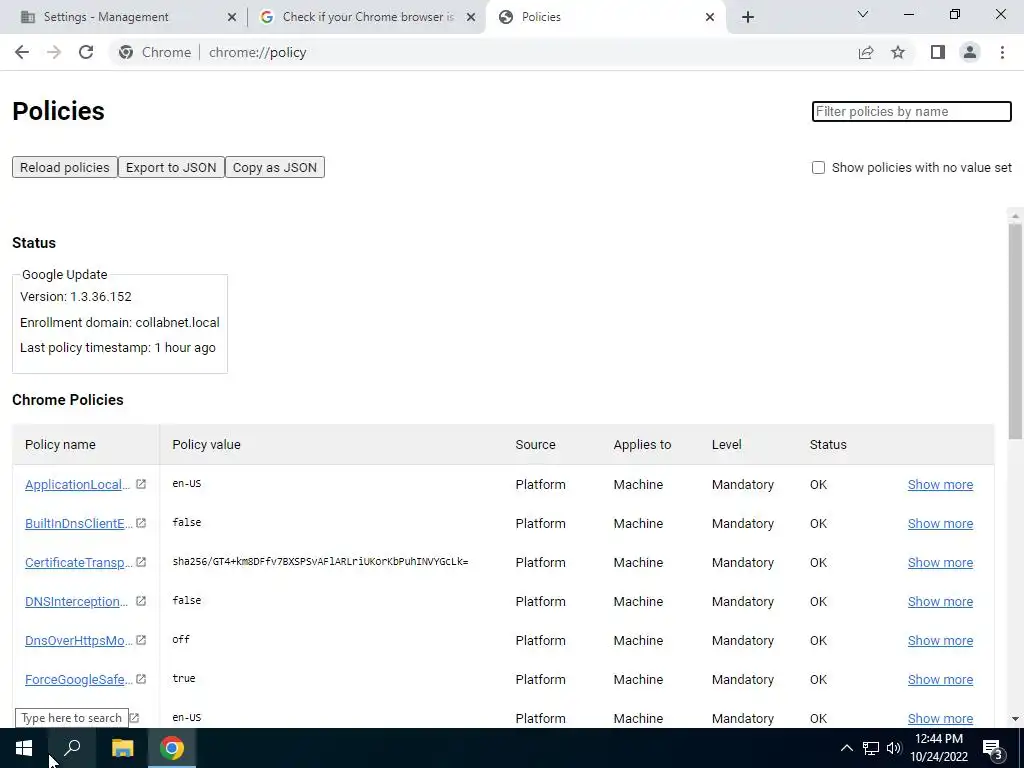This screenshot has height=768, width=1024.
Task: Open the tab search chevron
Action: tap(863, 14)
